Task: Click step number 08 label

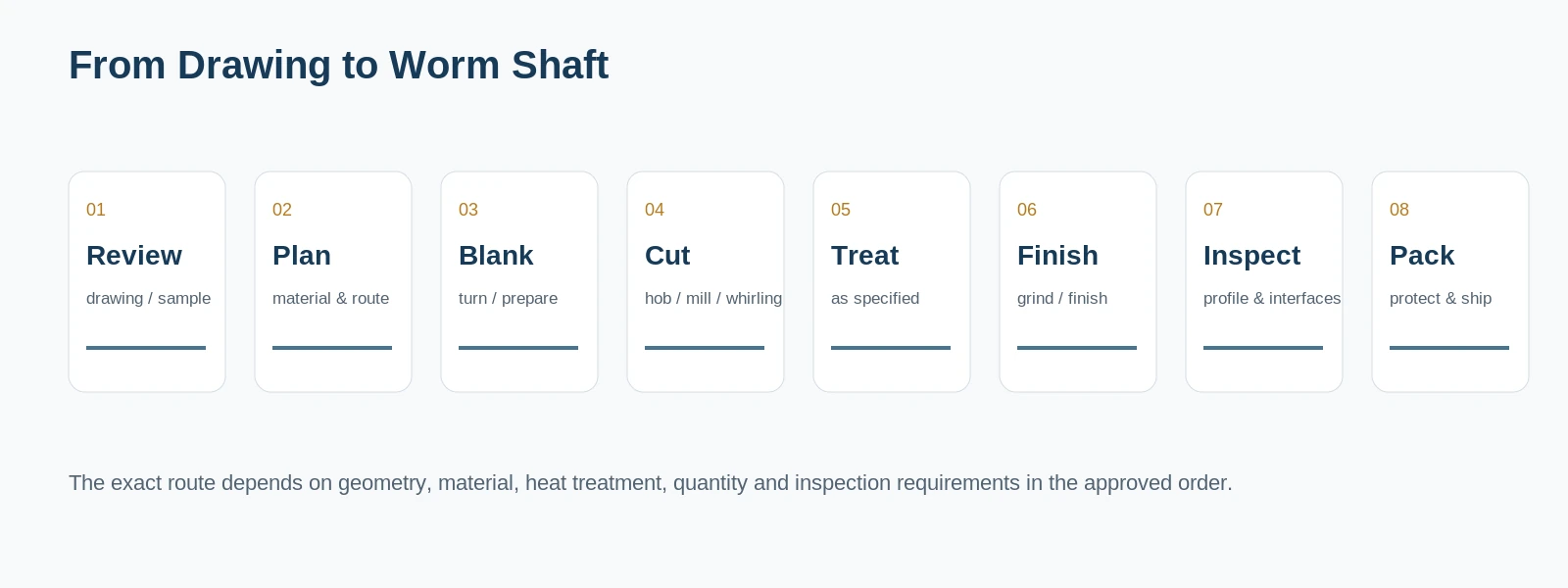Action: tap(1399, 210)
